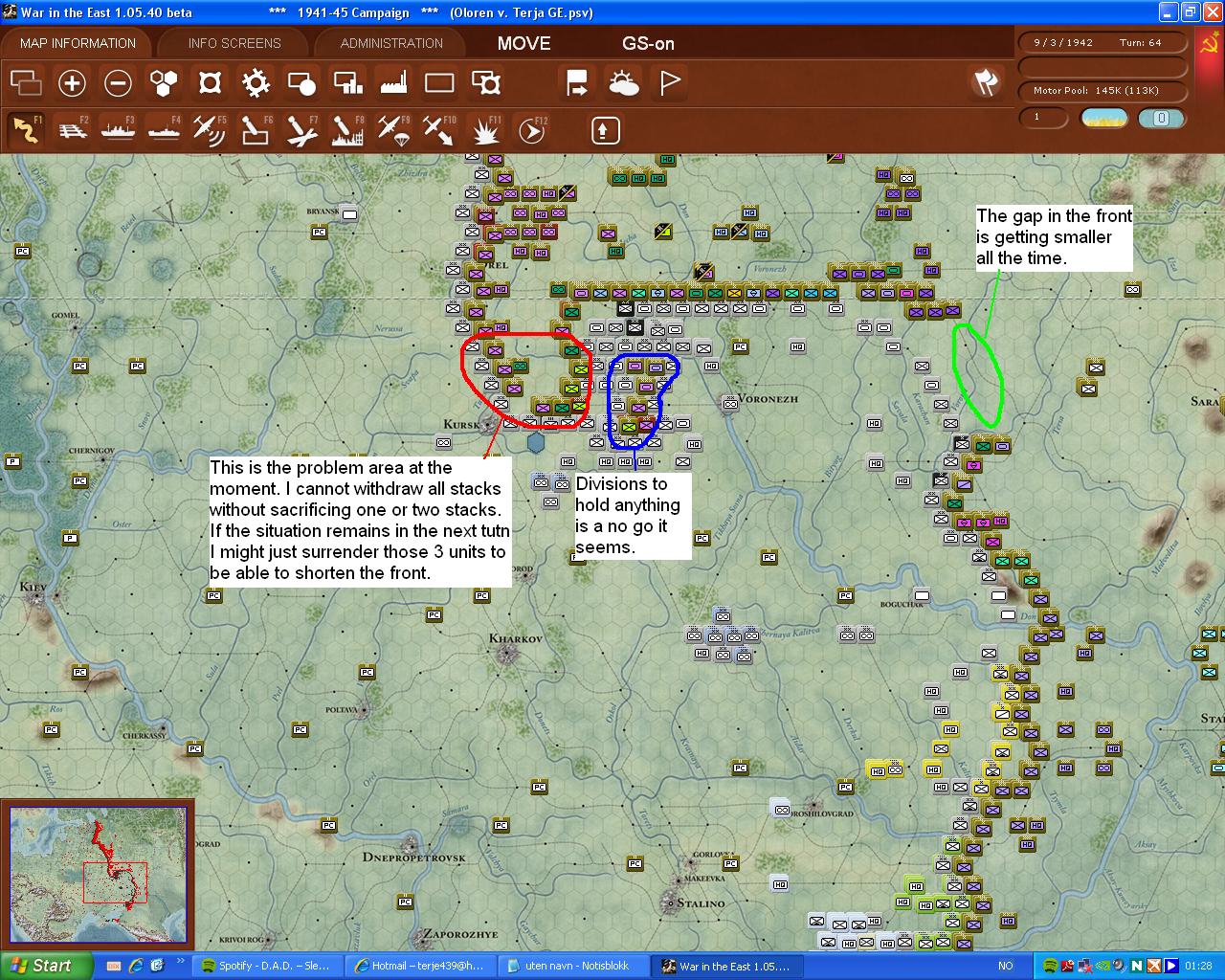Screen dimensions: 1225x980
Task: Click the date and turn display
Action: (1101, 43)
